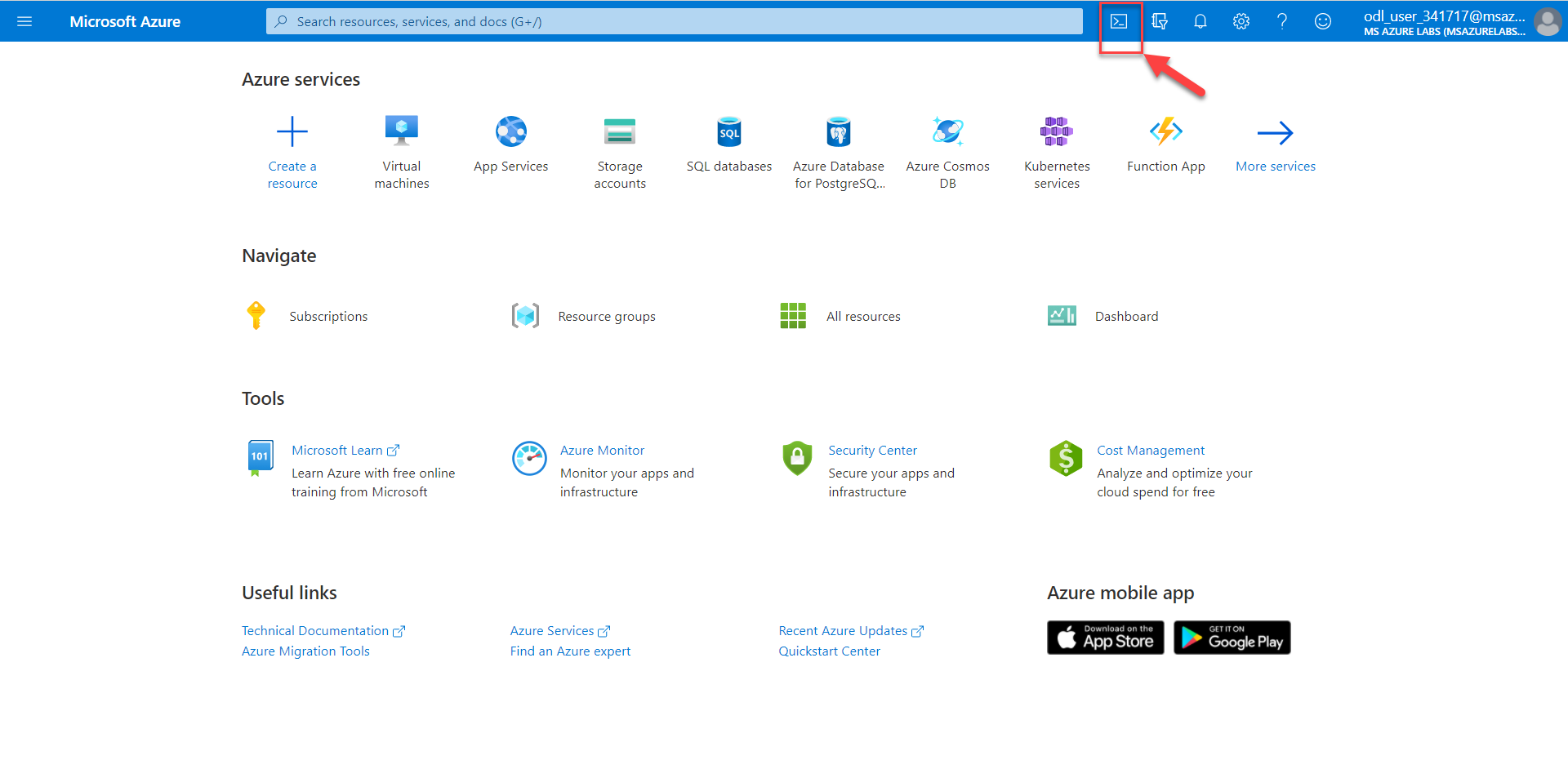Open App Services icon
The image size is (1568, 769).
pos(511,131)
